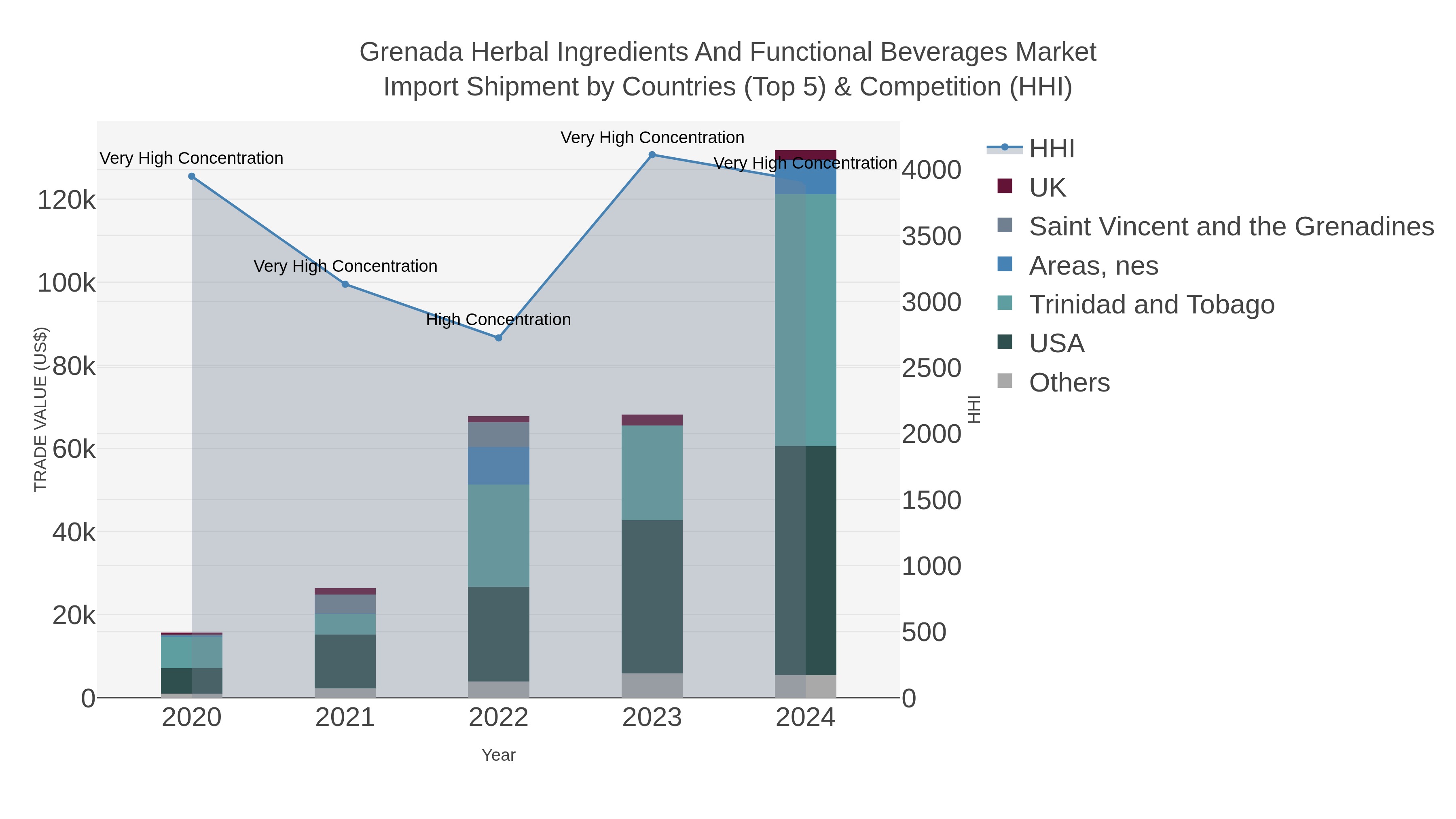Click the chart title text
The height and width of the screenshot is (819, 1456).
point(728,70)
